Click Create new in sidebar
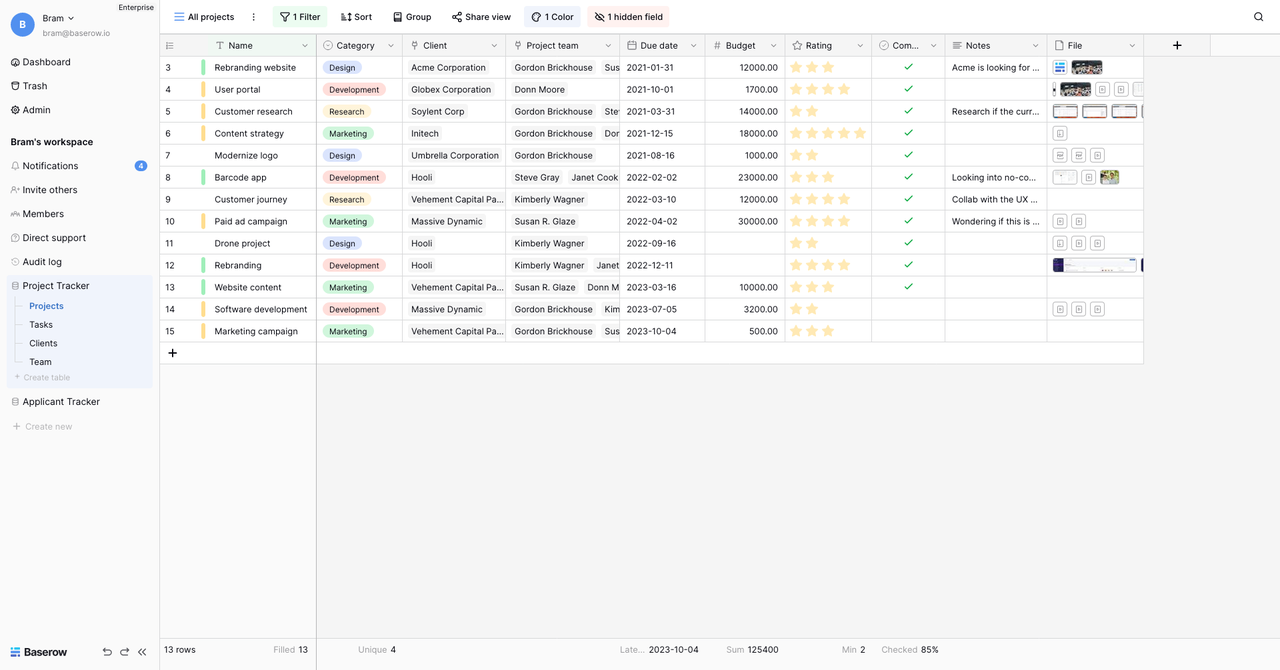 [42, 426]
